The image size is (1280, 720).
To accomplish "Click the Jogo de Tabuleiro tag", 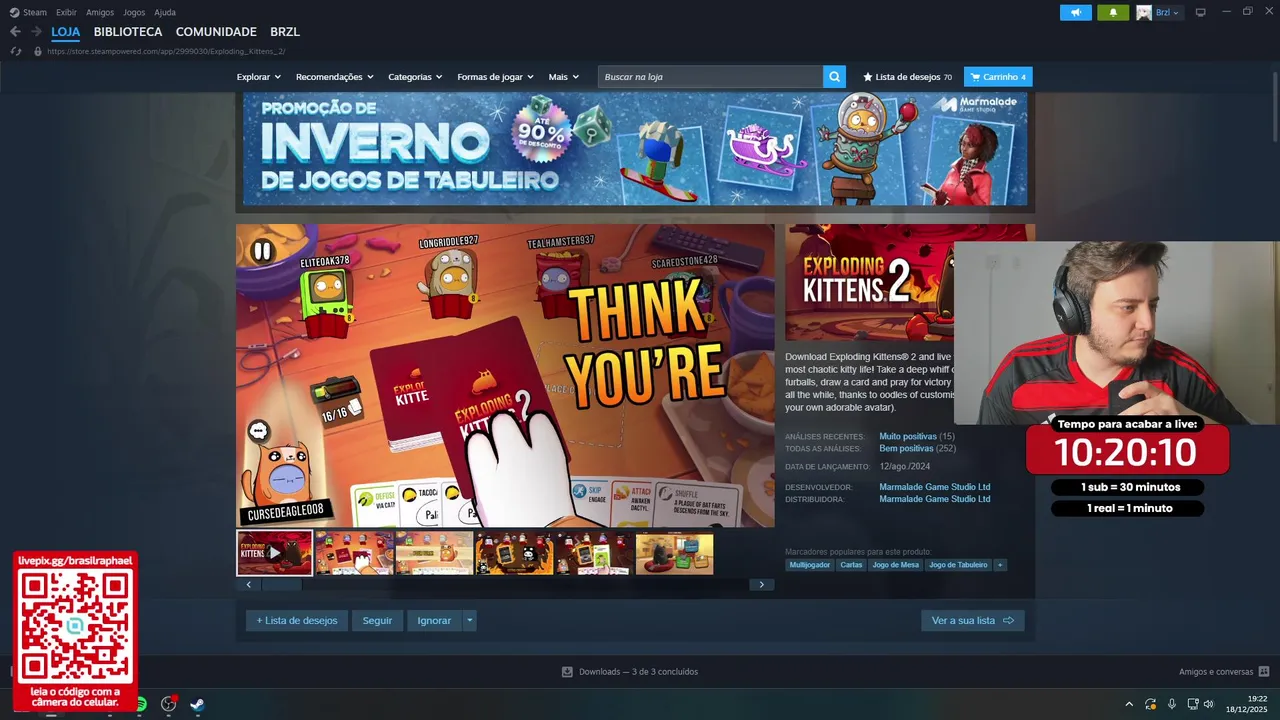I will coord(958,565).
